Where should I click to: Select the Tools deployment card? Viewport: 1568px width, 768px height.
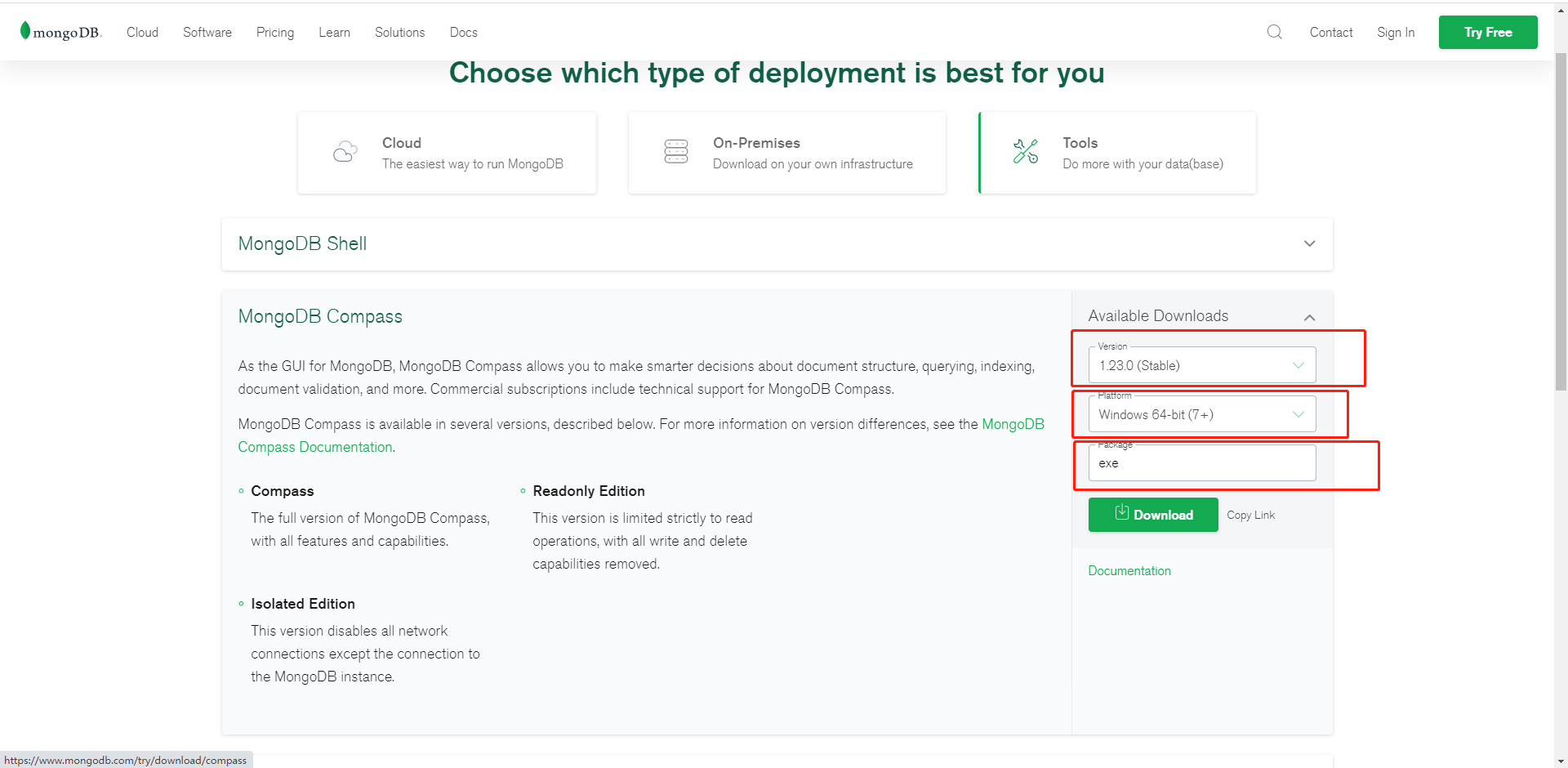point(1117,153)
